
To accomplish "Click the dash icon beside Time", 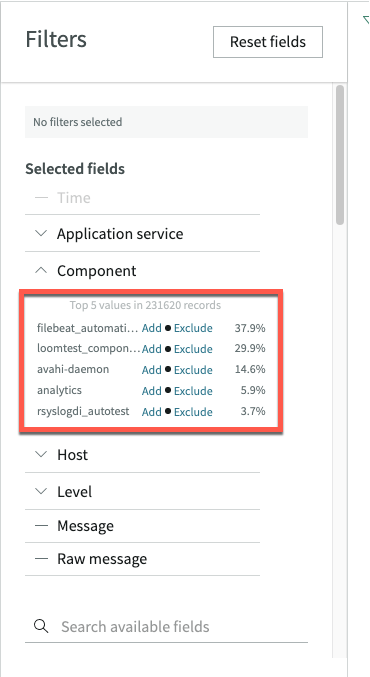I will pos(41,198).
